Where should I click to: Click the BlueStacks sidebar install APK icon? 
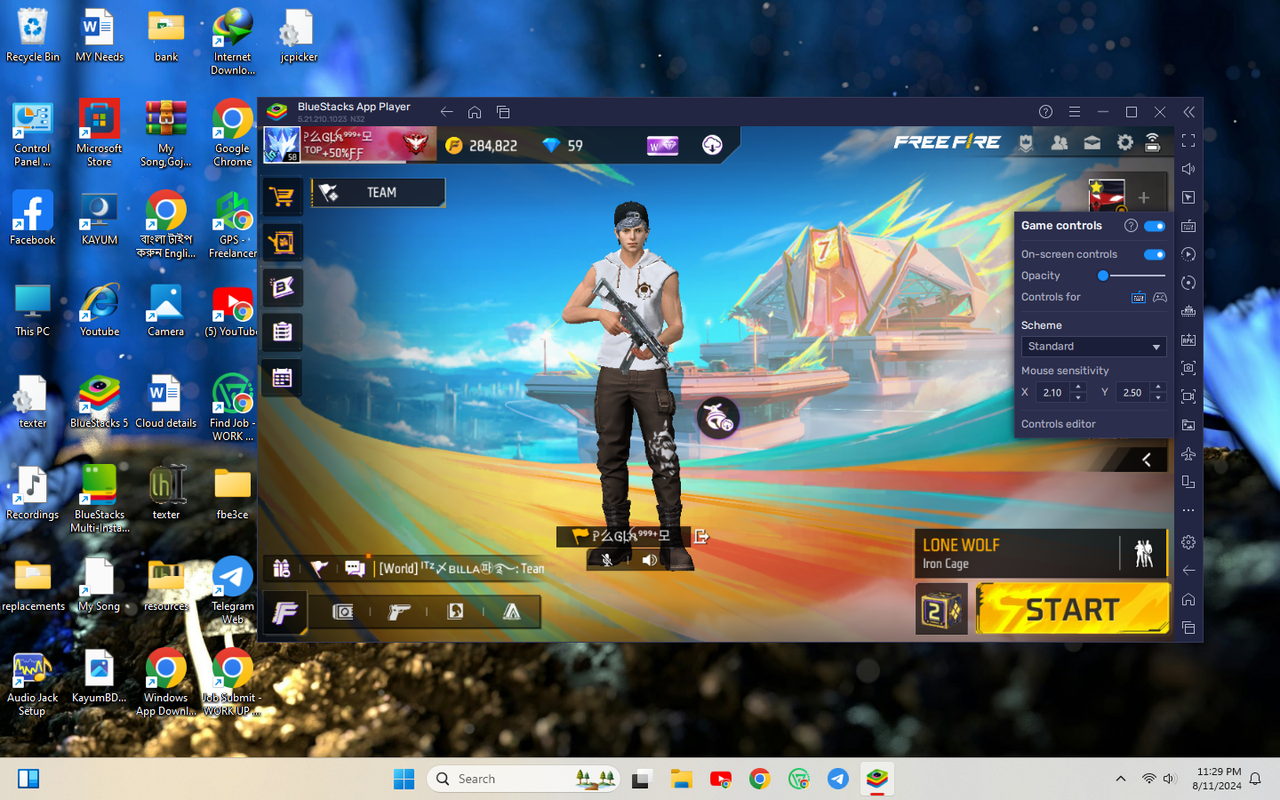click(1188, 340)
